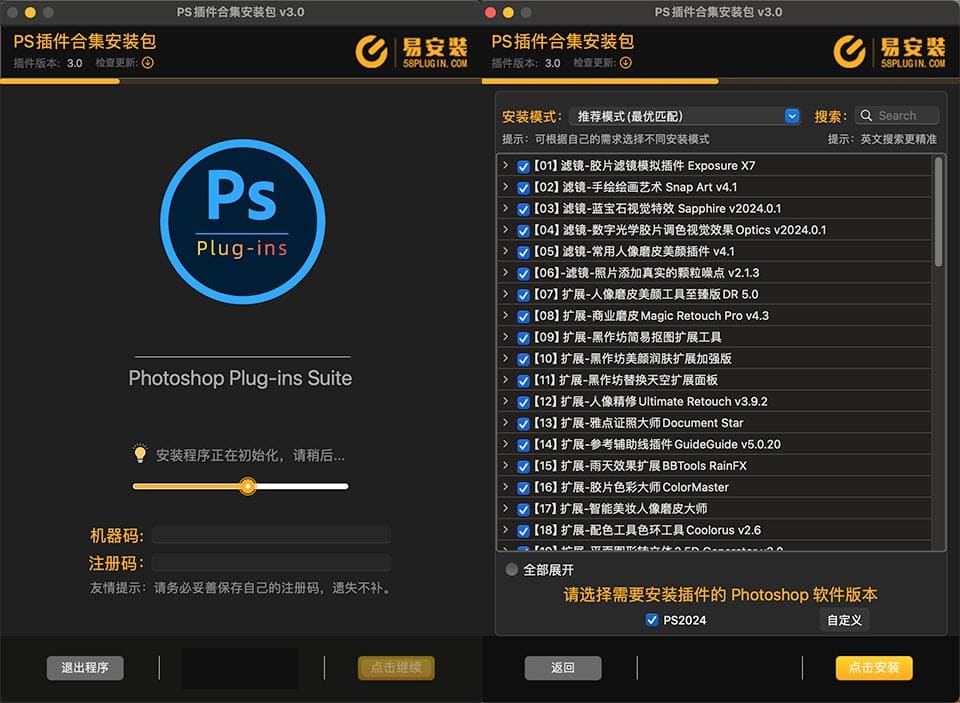960x703 pixels.
Task: Uncheck the [03] Sapphire v2024.0.1 checkbox
Action: (x=523, y=209)
